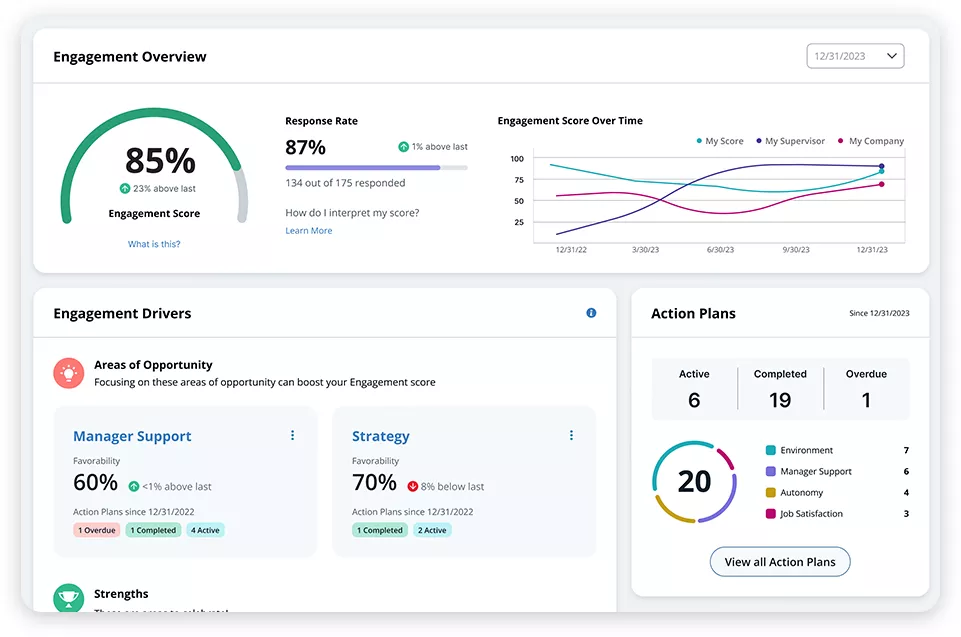Click the 1 Overdue tag on Manager Support
The width and height of the screenshot is (961, 637).
[97, 530]
